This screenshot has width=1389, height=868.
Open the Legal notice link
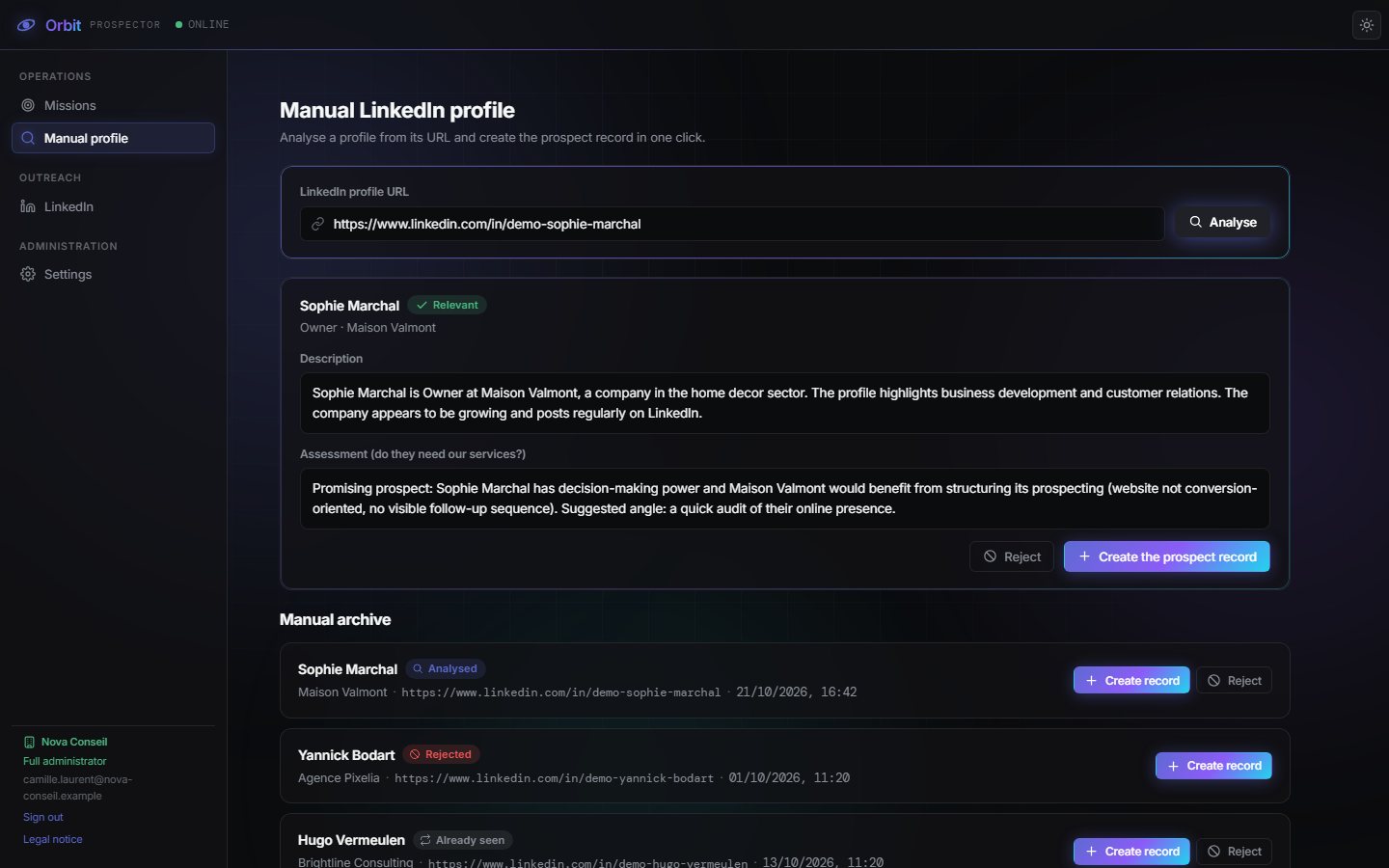(x=53, y=839)
